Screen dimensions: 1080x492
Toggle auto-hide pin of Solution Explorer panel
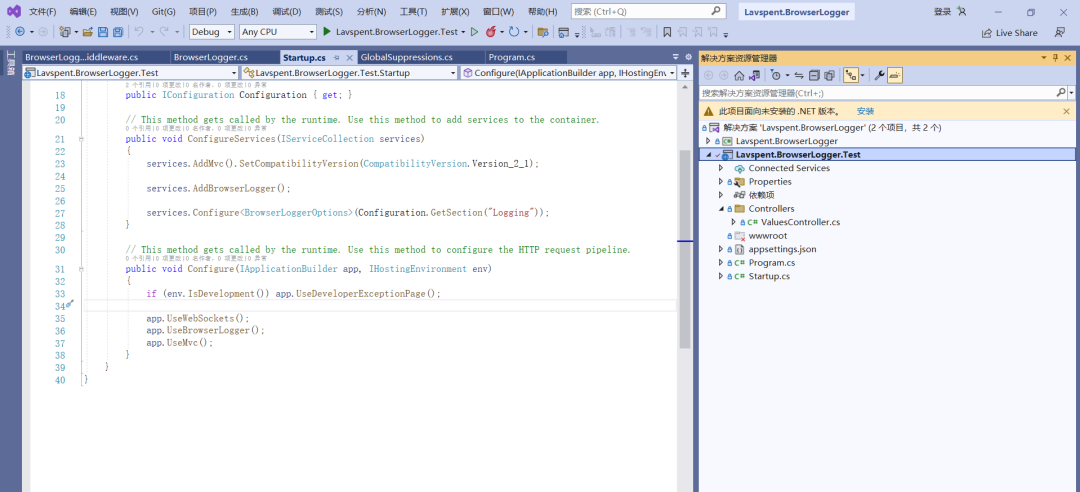pos(1055,58)
